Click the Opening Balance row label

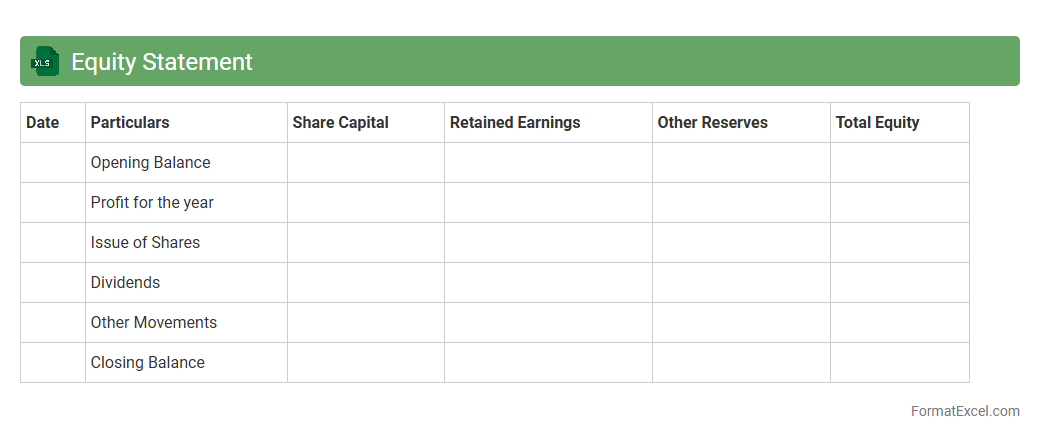coord(150,163)
